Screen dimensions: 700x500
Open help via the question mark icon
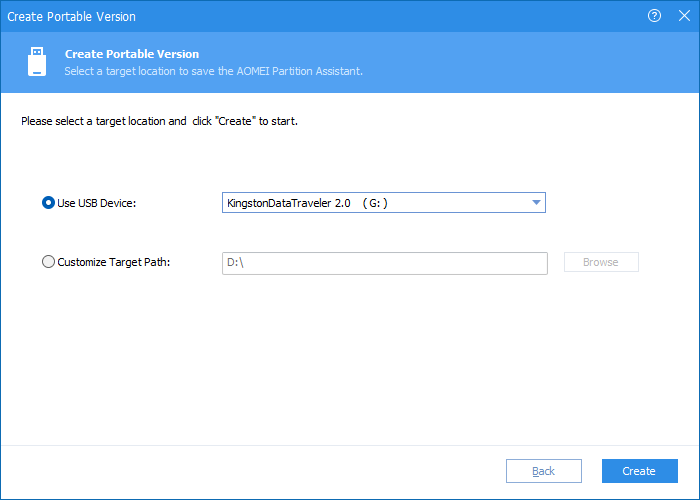click(x=654, y=16)
